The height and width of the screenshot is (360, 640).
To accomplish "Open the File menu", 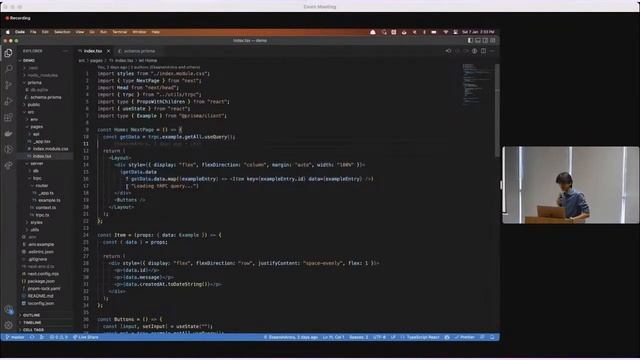I will point(33,32).
